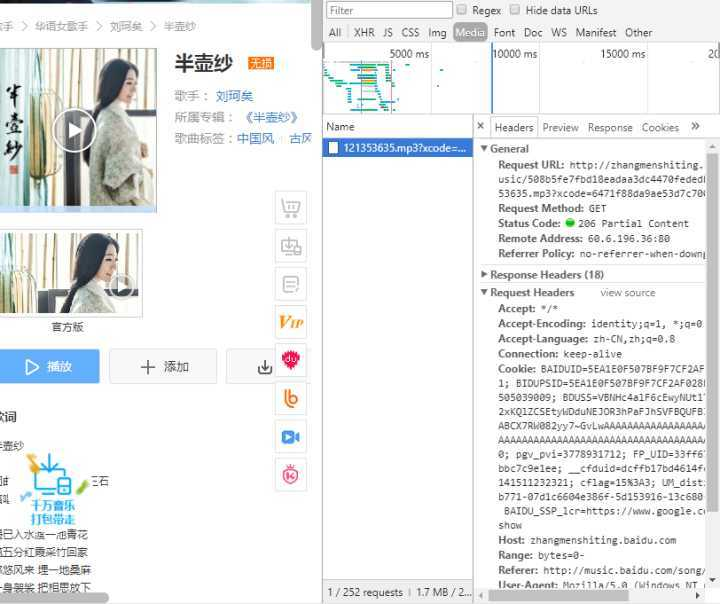Switch to the Preview tab
The width and height of the screenshot is (720, 604).
tap(561, 127)
